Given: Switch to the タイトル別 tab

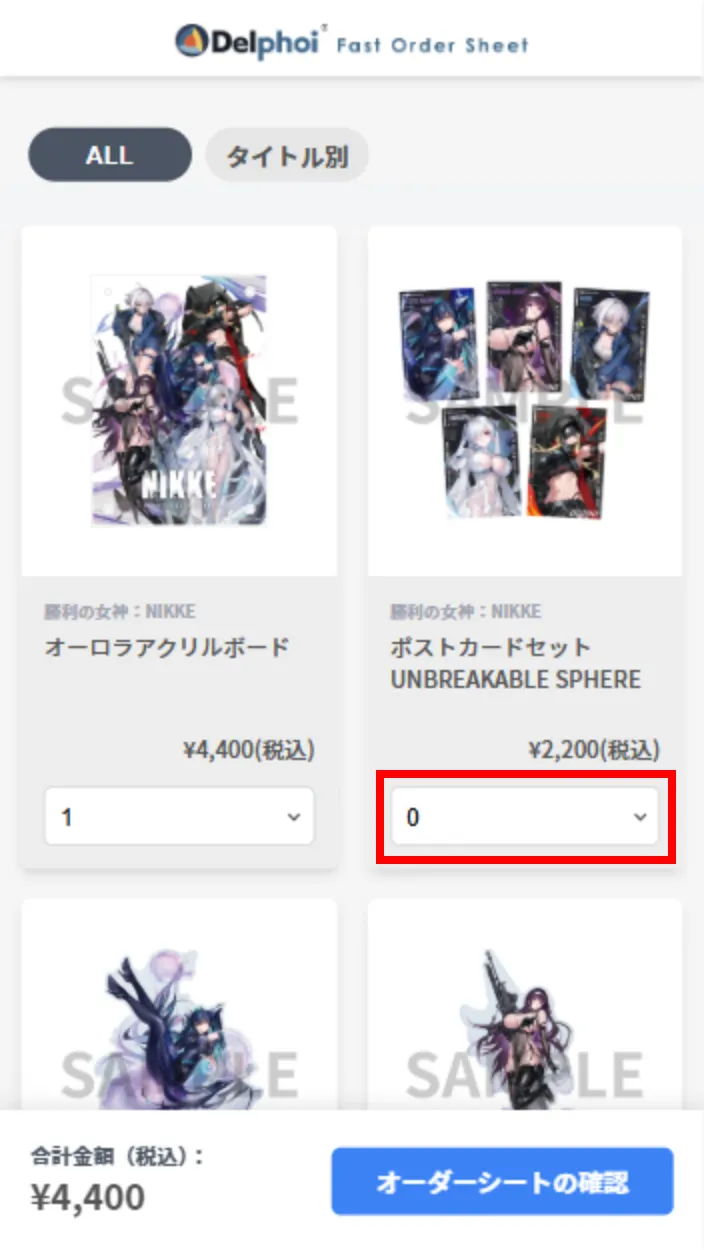Looking at the screenshot, I should point(287,155).
